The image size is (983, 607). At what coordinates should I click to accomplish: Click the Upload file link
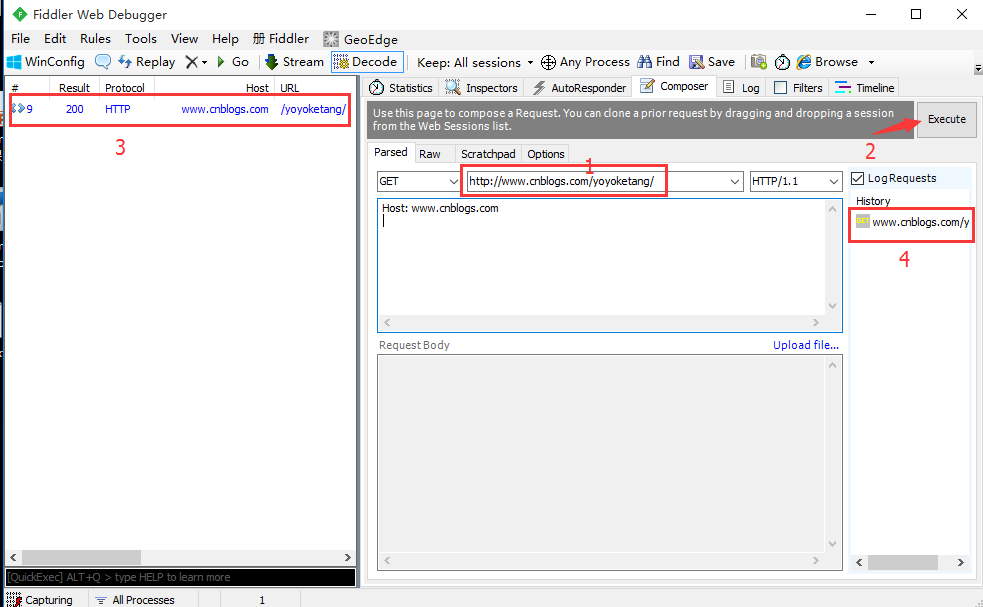click(x=806, y=344)
